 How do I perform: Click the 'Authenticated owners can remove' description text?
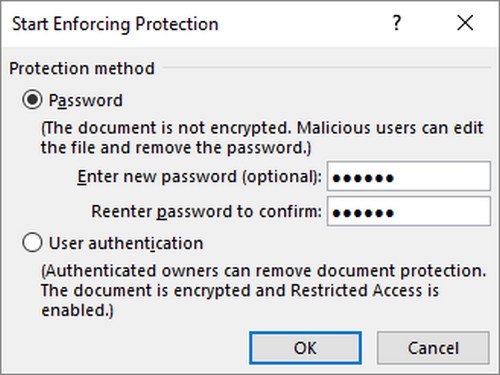(263, 290)
